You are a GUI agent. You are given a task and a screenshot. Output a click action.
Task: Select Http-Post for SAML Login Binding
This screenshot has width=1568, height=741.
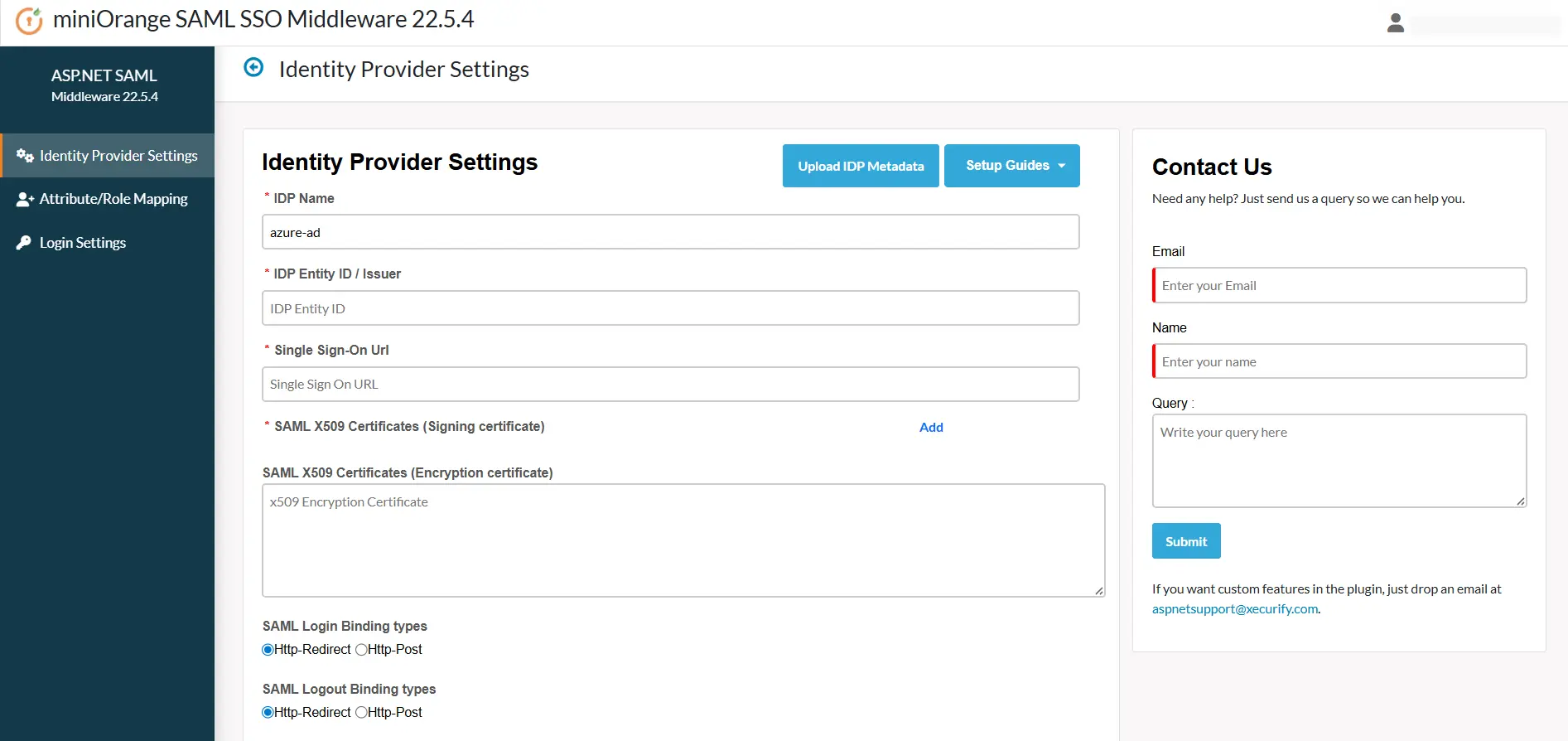tap(361, 650)
